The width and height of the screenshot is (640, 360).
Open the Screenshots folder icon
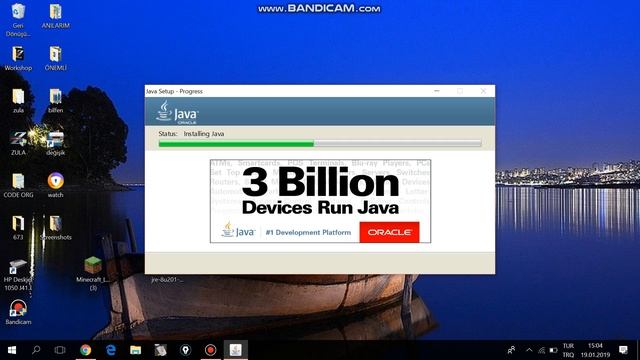tap(56, 228)
